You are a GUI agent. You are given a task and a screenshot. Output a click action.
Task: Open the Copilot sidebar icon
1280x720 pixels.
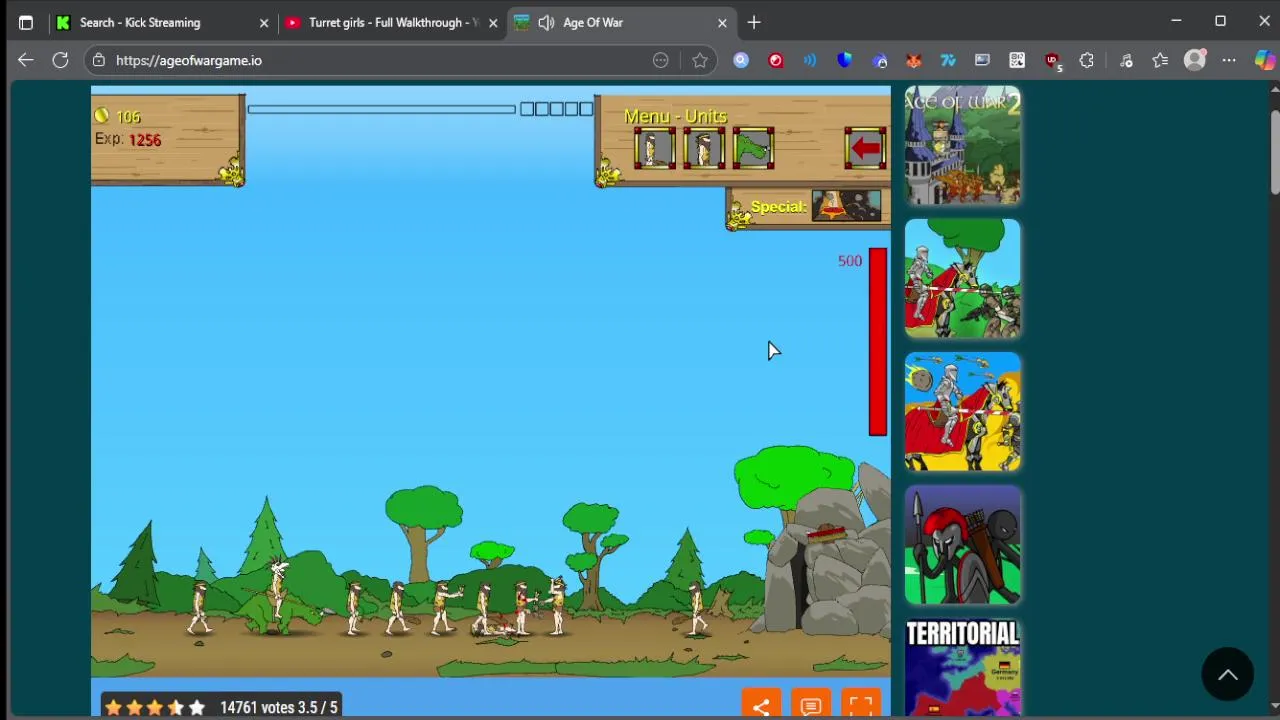click(x=1265, y=60)
